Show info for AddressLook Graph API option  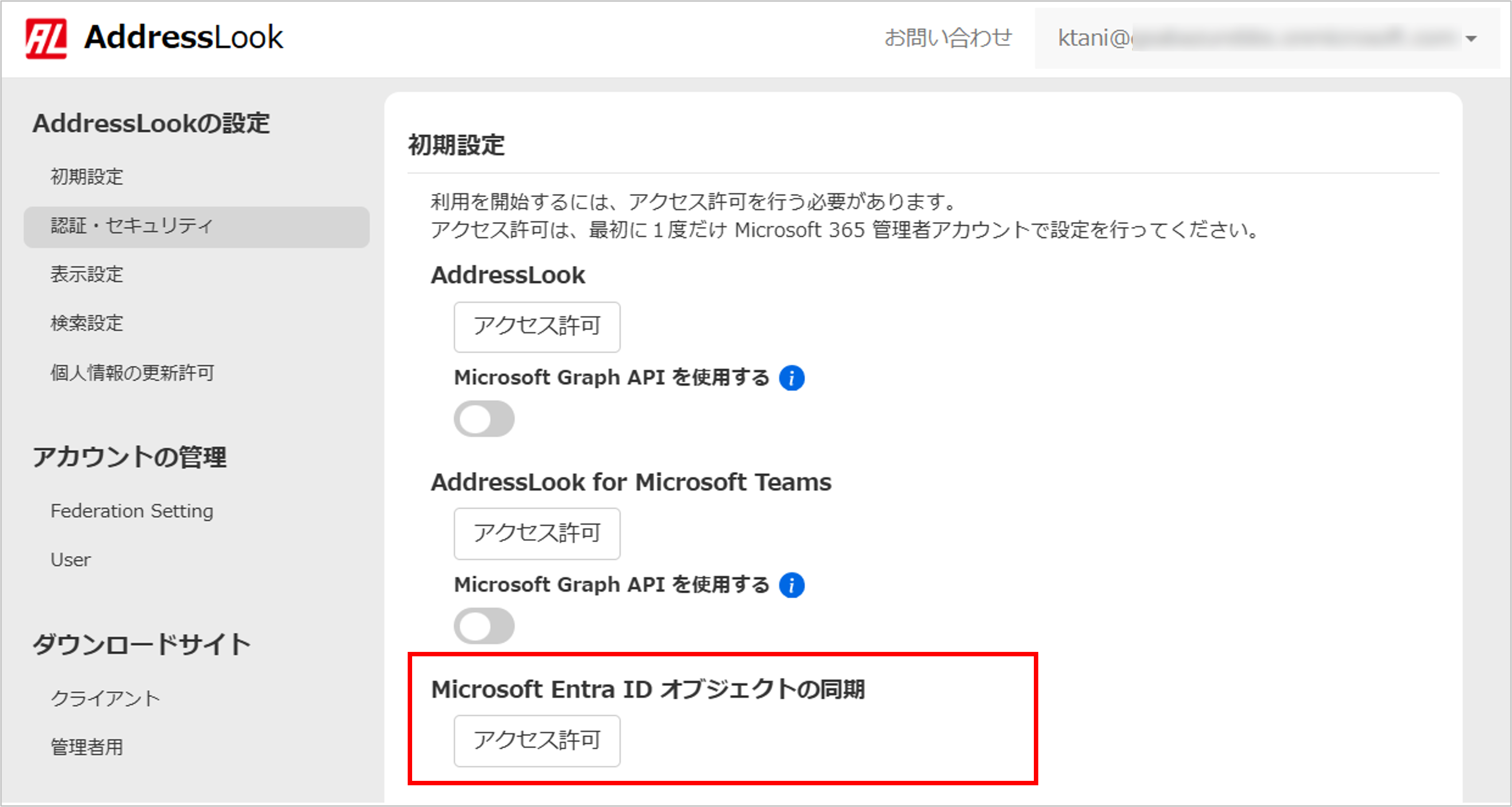(x=792, y=378)
